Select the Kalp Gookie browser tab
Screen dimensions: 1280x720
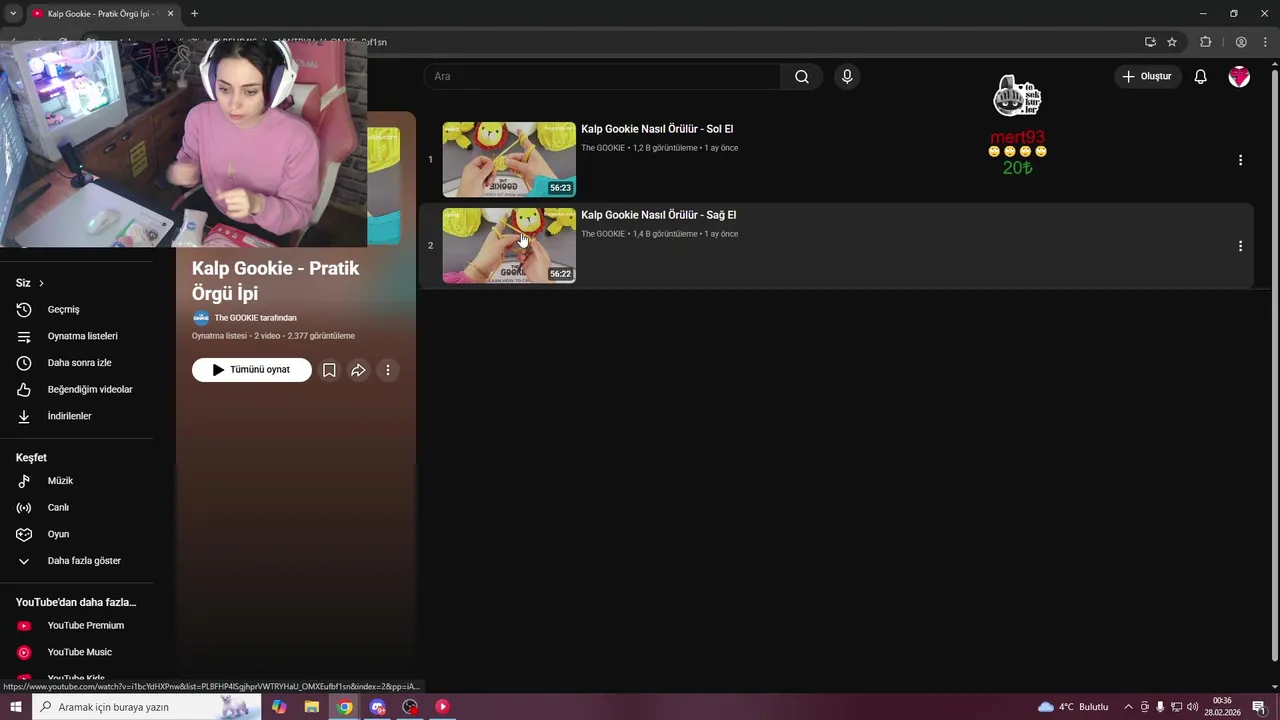(x=102, y=14)
